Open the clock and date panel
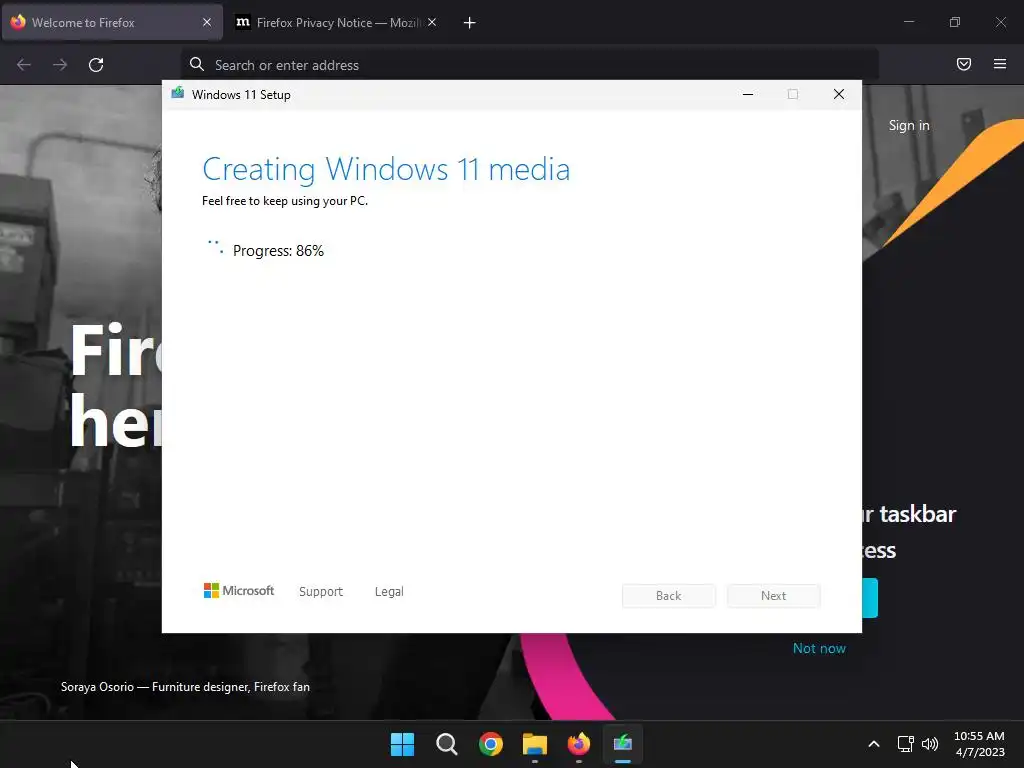This screenshot has height=768, width=1024. click(x=979, y=744)
